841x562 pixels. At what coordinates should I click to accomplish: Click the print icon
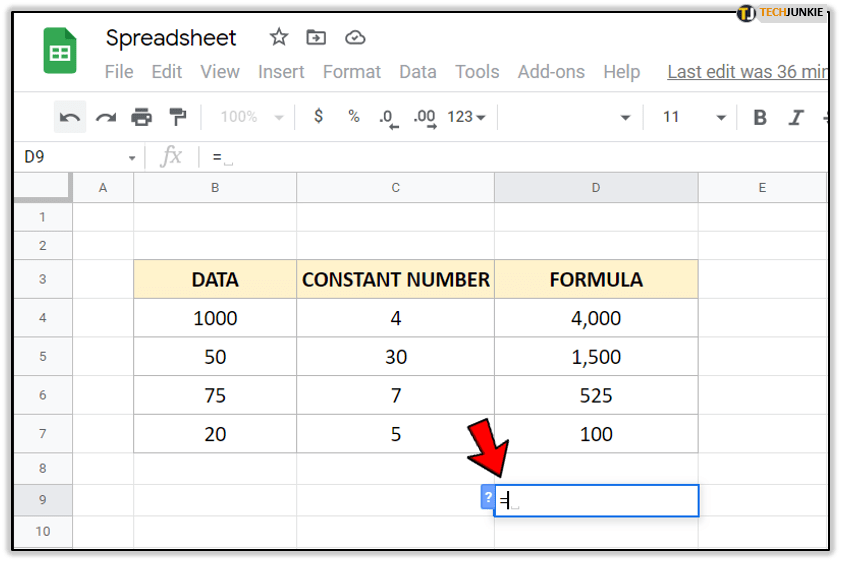(x=142, y=117)
